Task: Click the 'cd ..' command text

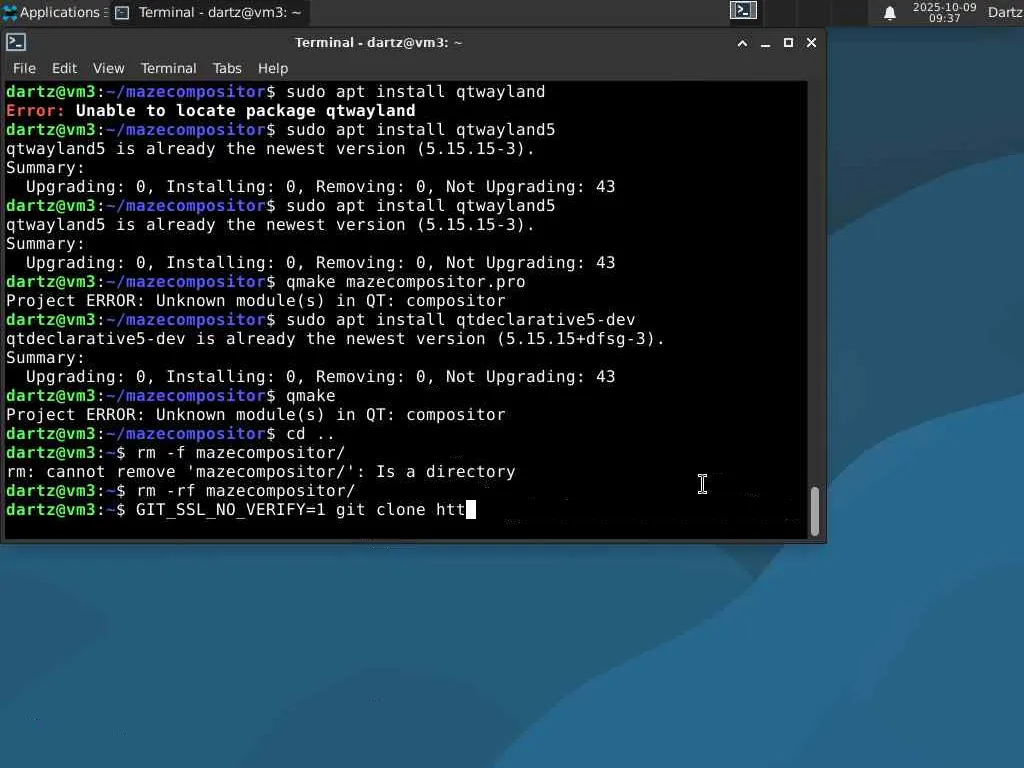Action: point(310,434)
